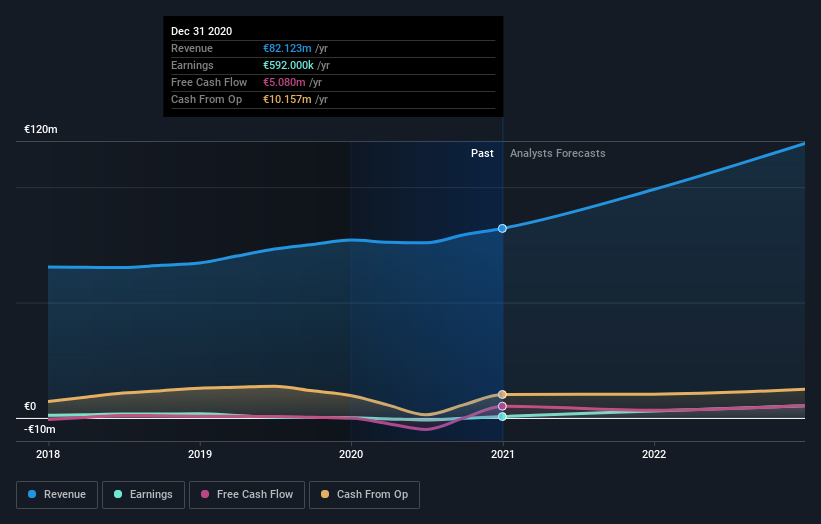The height and width of the screenshot is (524, 821).
Task: Click the Revenue row label in tooltip
Action: coord(192,48)
